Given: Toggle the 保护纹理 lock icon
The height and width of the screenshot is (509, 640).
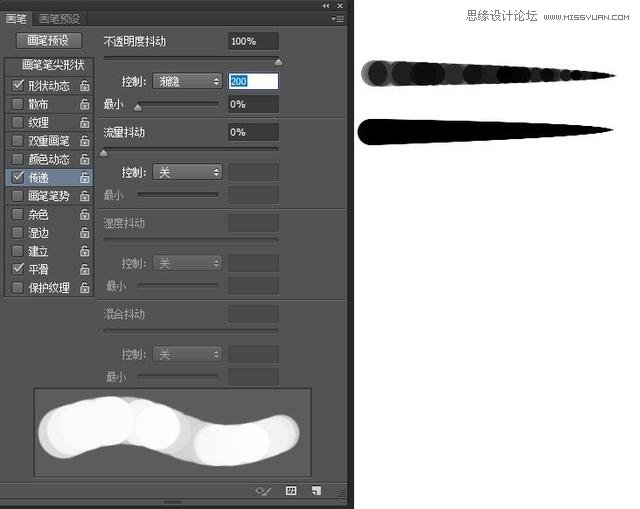Looking at the screenshot, I should 84,288.
